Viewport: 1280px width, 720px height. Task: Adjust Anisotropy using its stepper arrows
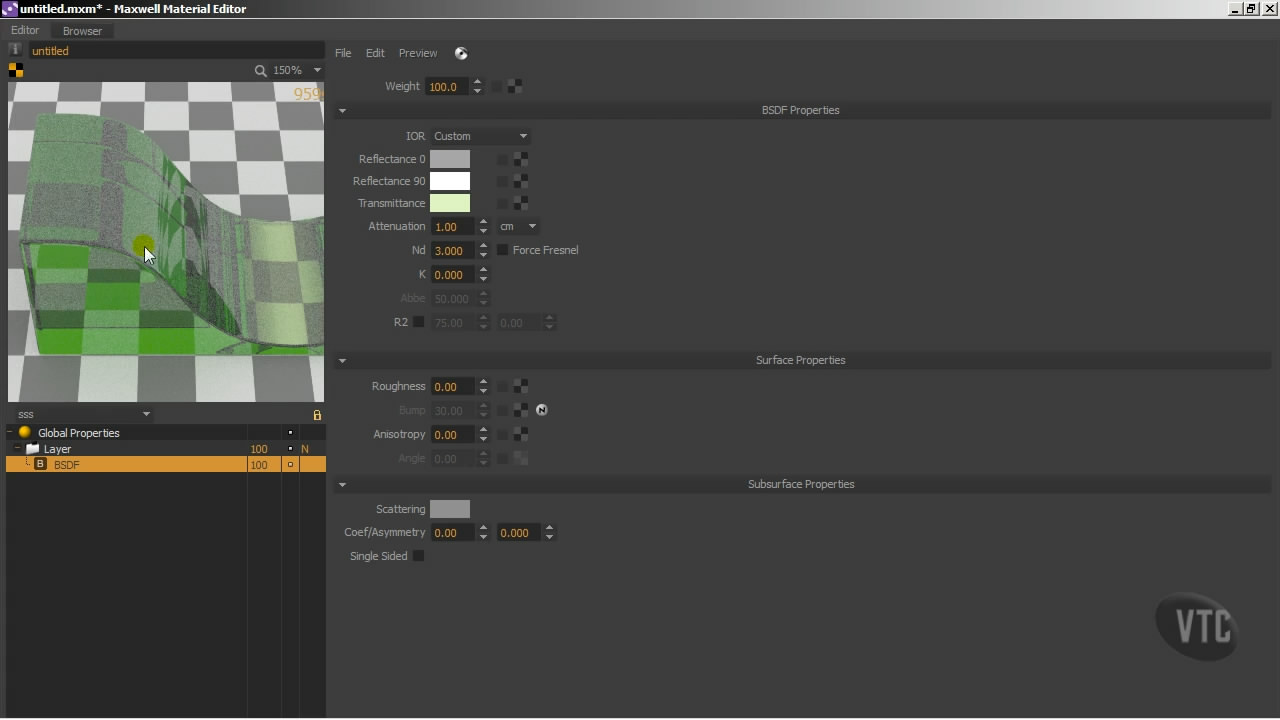(x=484, y=434)
